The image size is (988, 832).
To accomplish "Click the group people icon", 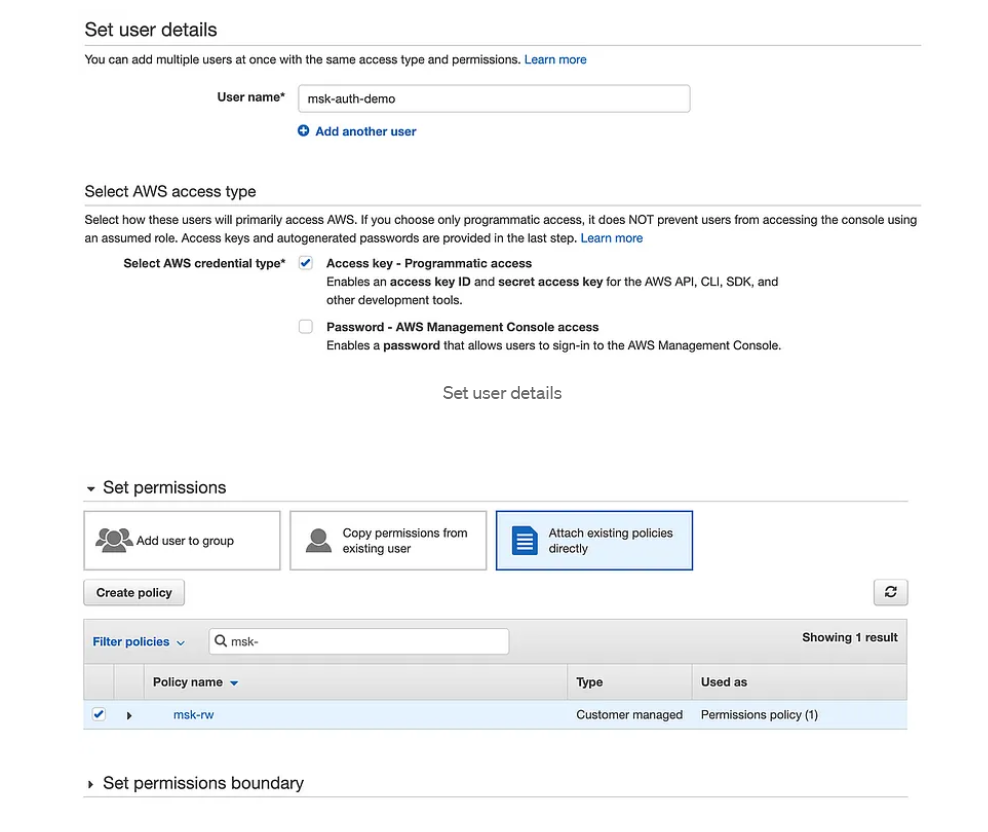I will coord(114,540).
